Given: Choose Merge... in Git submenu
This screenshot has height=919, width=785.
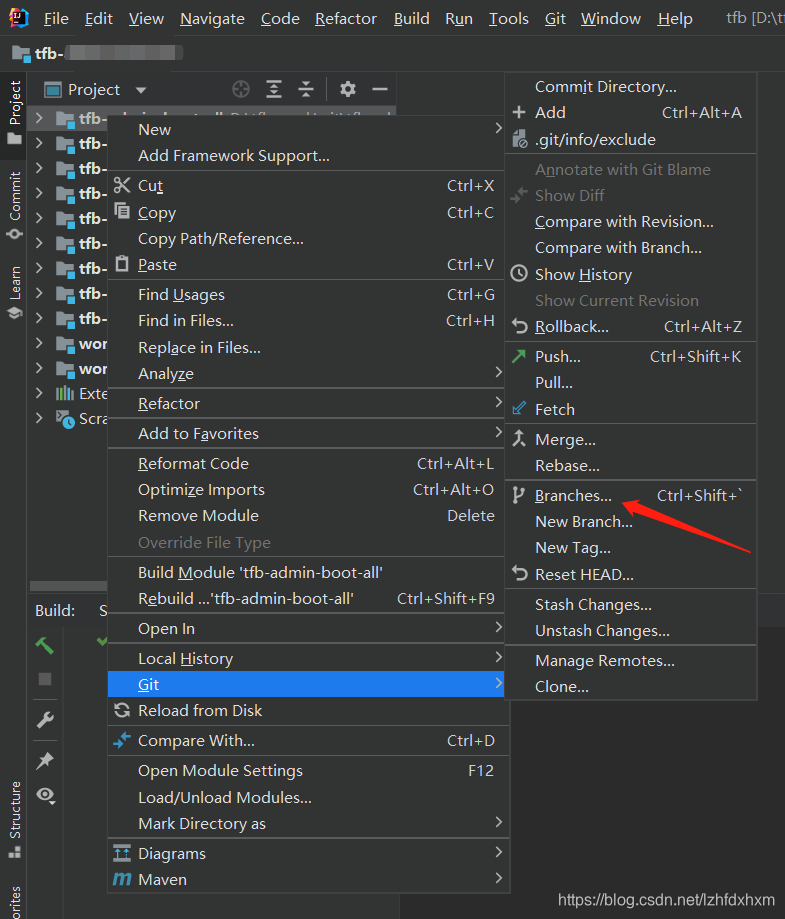Looking at the screenshot, I should coord(631,440).
